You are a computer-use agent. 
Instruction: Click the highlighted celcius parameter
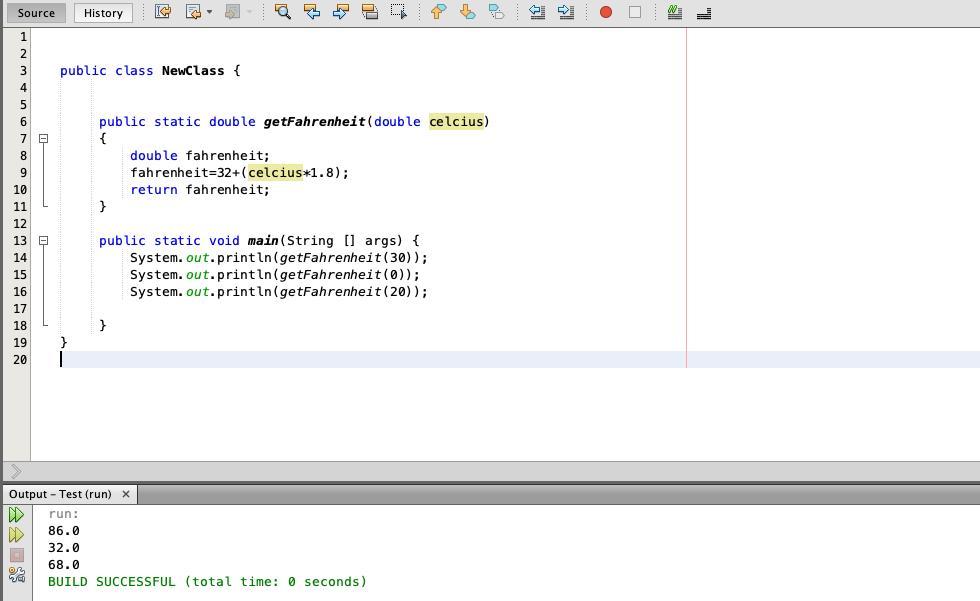click(456, 122)
